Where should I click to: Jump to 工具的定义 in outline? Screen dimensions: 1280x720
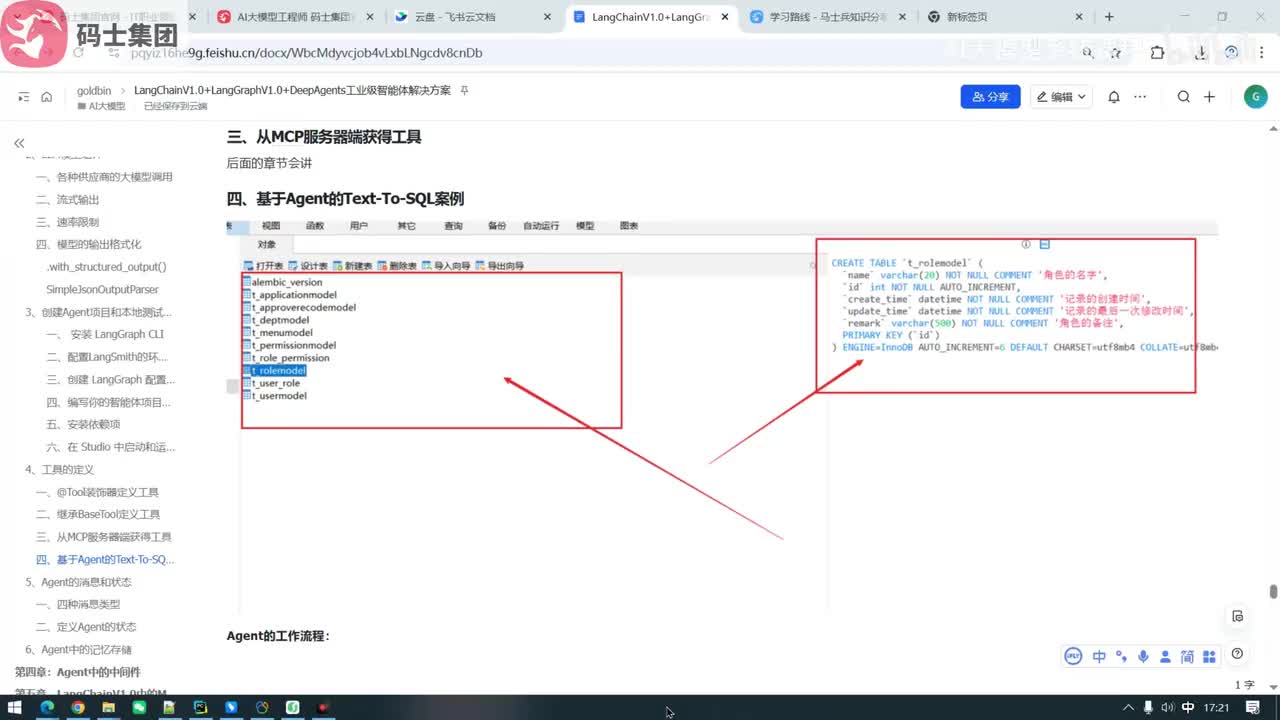tap(59, 469)
